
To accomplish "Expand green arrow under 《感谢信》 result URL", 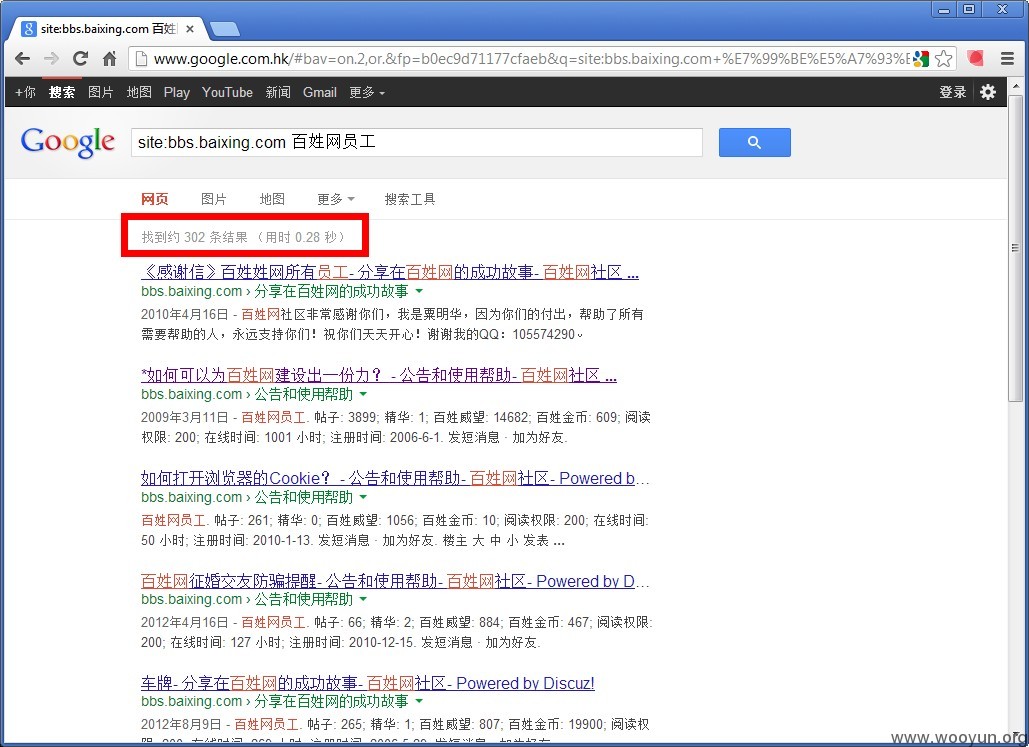I will 419,291.
